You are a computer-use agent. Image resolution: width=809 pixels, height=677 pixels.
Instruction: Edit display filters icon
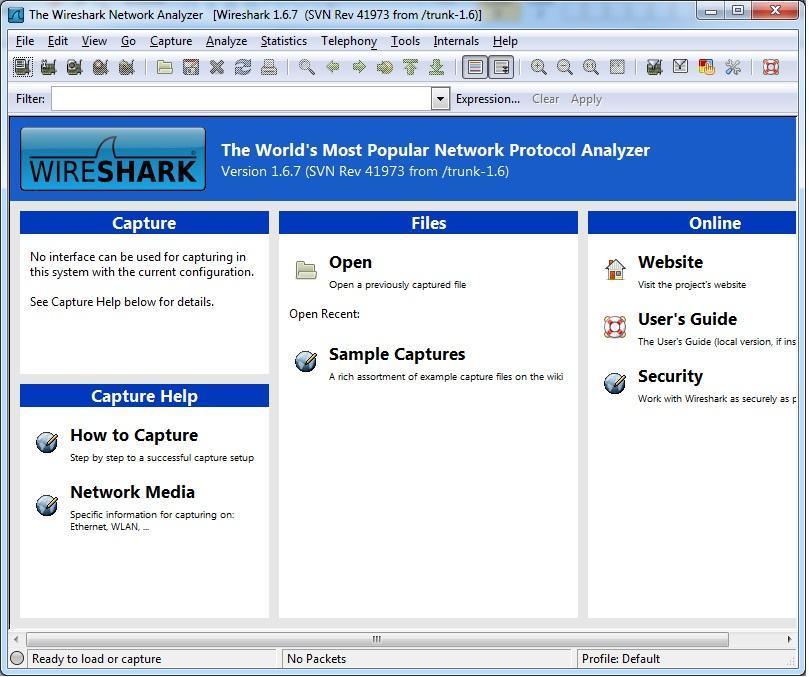tap(681, 67)
